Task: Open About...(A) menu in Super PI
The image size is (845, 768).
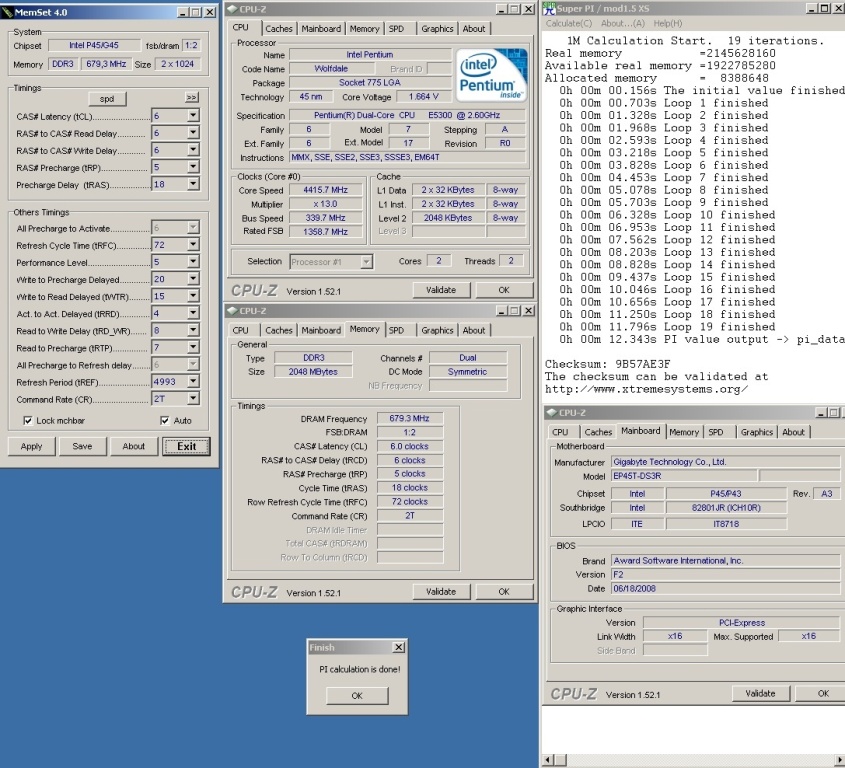Action: click(622, 23)
